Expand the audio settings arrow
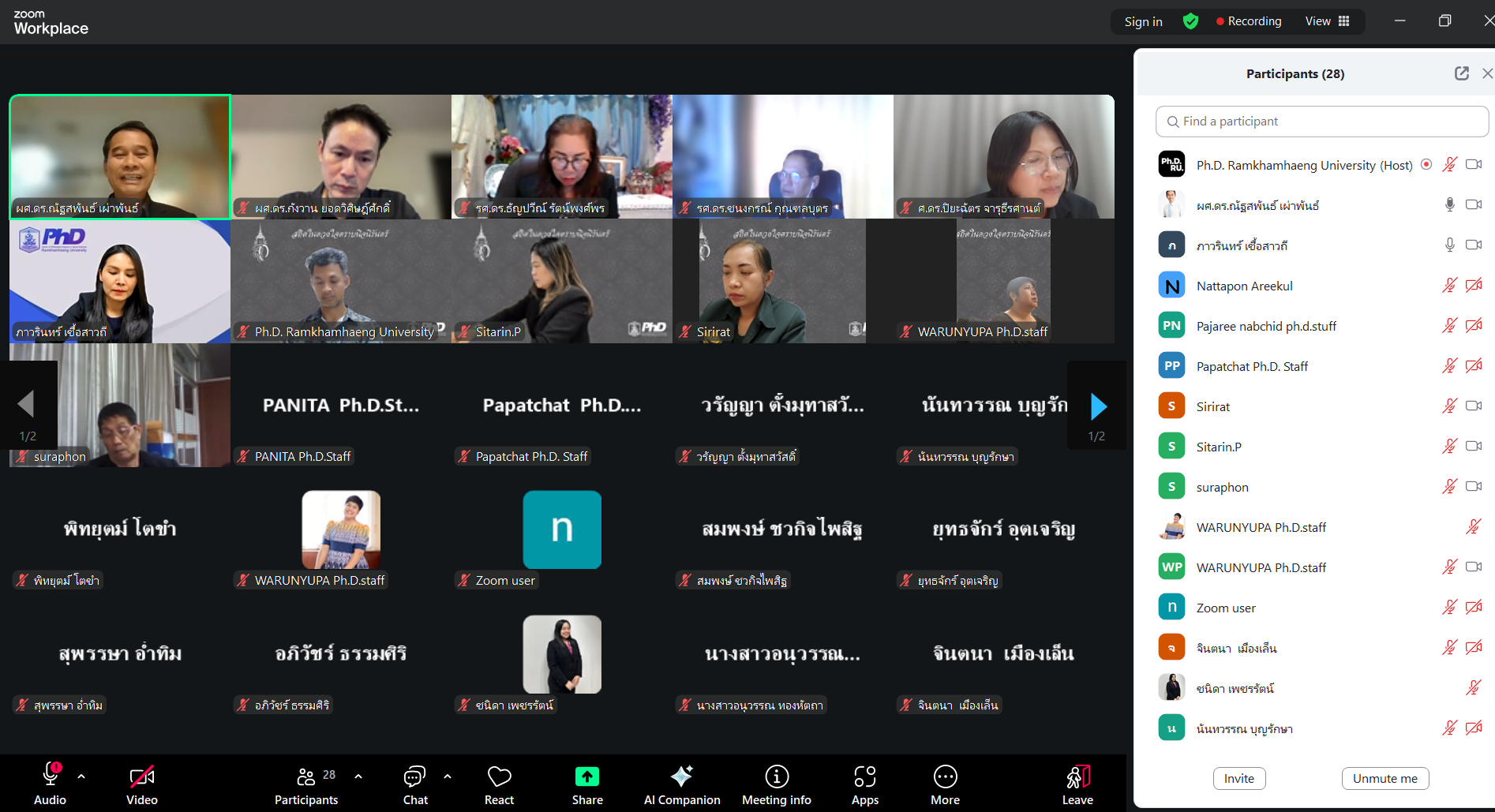Viewport: 1495px width, 812px height. tap(81, 776)
